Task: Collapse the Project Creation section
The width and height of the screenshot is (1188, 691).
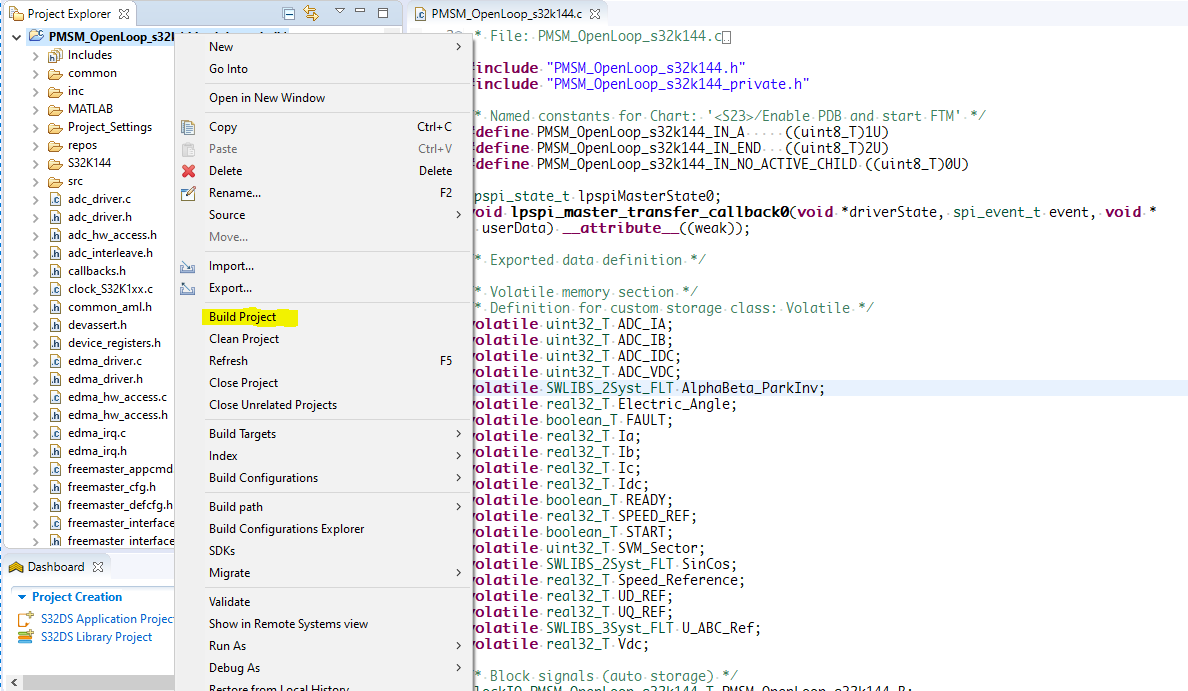Action: [21, 596]
